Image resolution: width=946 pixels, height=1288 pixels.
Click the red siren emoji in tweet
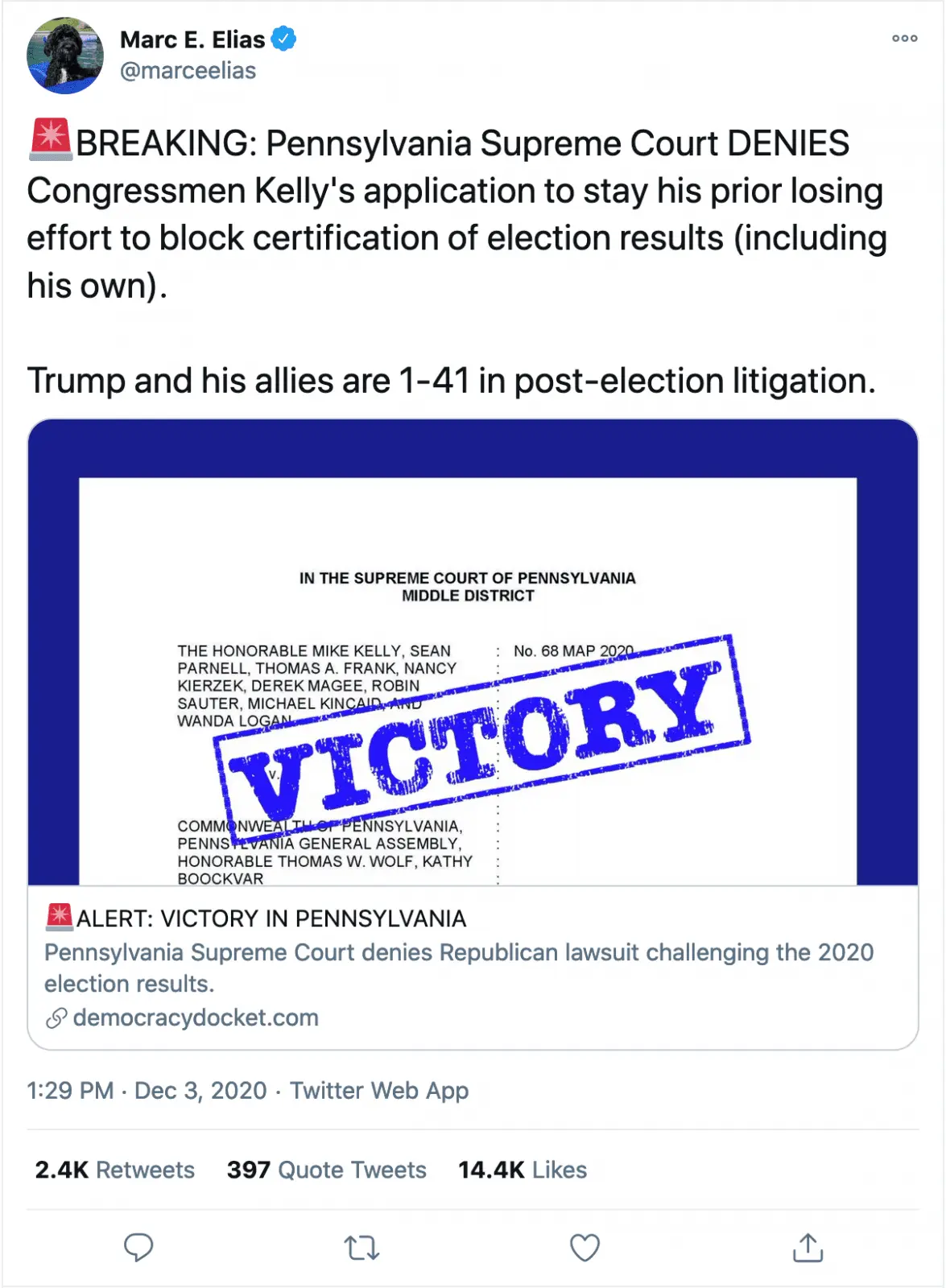point(50,139)
